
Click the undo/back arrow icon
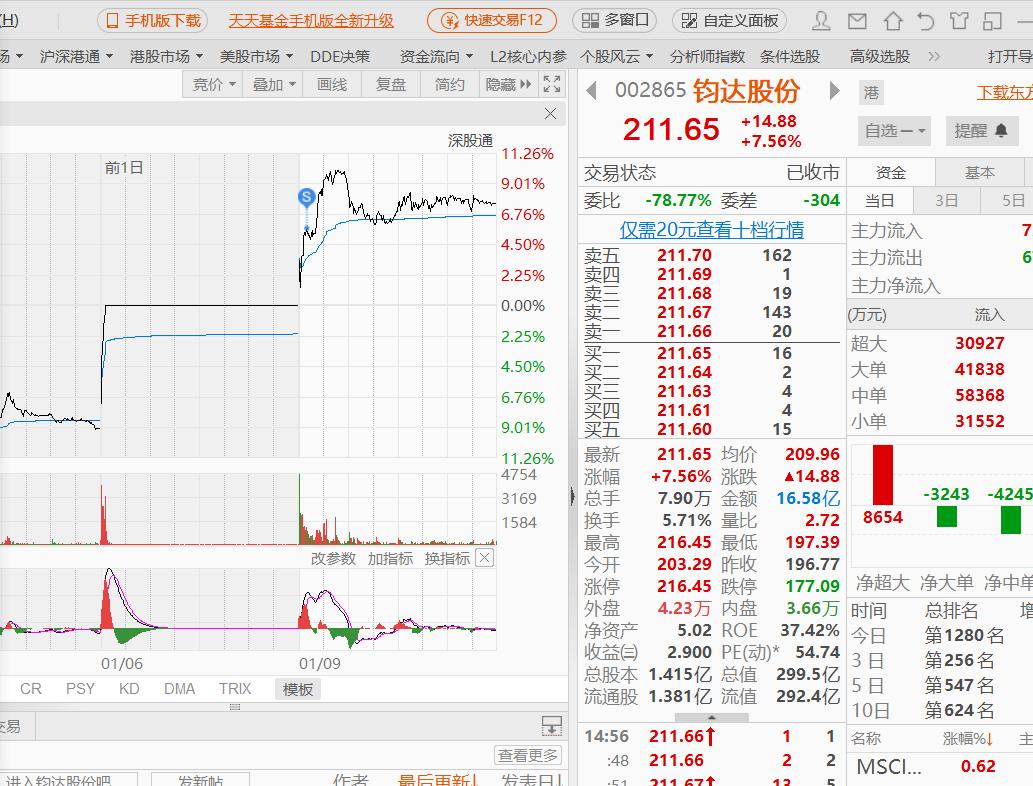[x=926, y=21]
